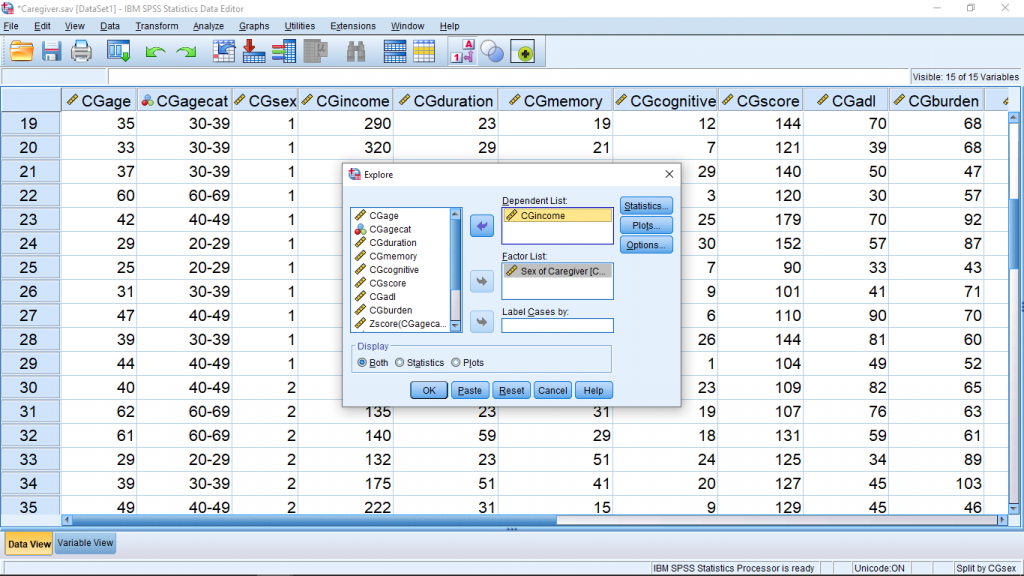Toggle the Value Labels icon
This screenshot has width=1024, height=576.
460,52
